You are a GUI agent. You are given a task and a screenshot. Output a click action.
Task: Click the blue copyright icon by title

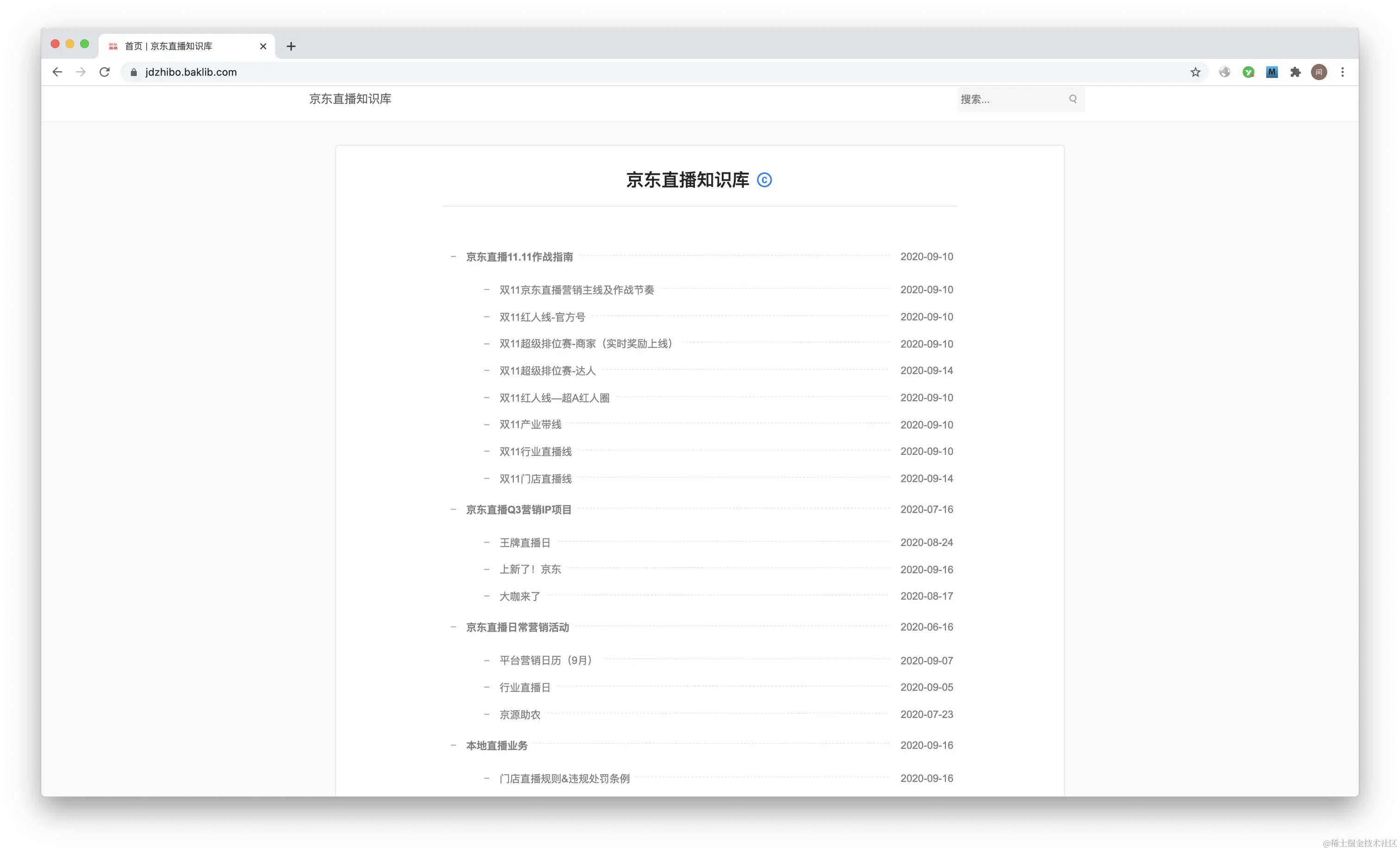(764, 180)
